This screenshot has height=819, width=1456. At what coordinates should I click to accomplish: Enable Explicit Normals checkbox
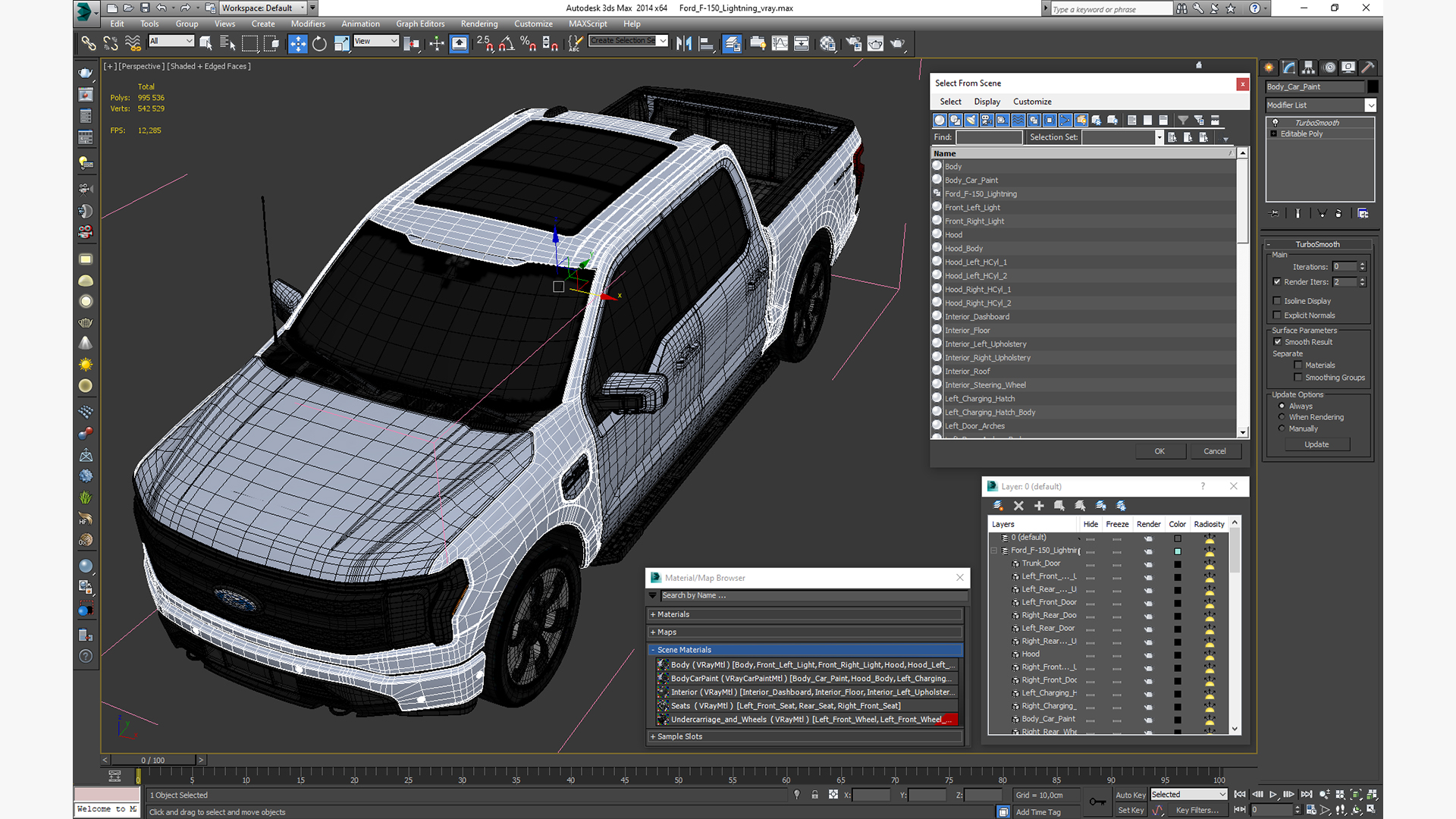[x=1277, y=315]
